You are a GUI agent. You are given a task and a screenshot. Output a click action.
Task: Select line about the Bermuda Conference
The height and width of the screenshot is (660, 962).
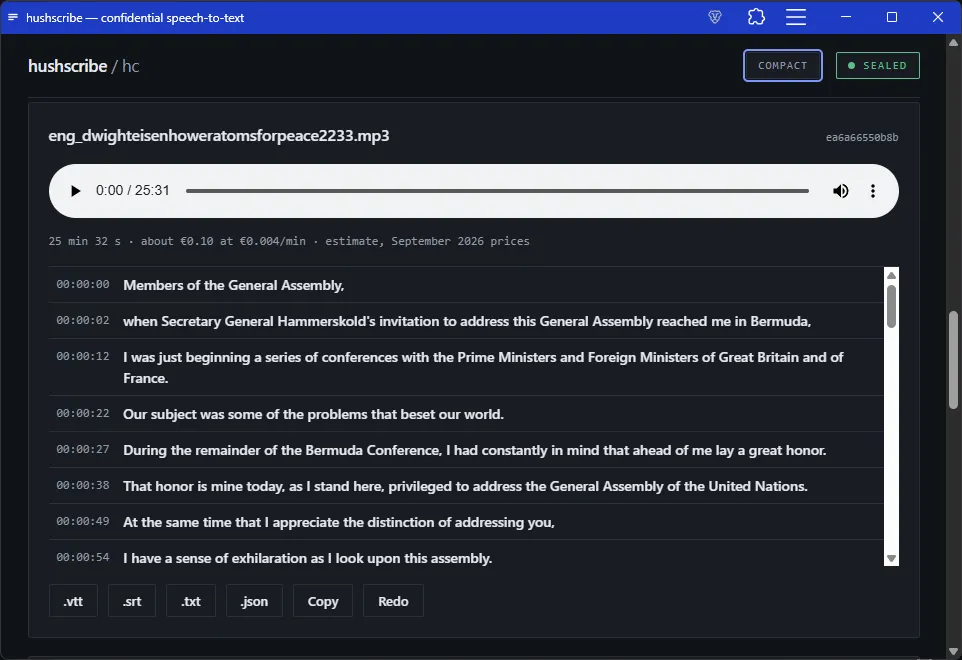[475, 450]
